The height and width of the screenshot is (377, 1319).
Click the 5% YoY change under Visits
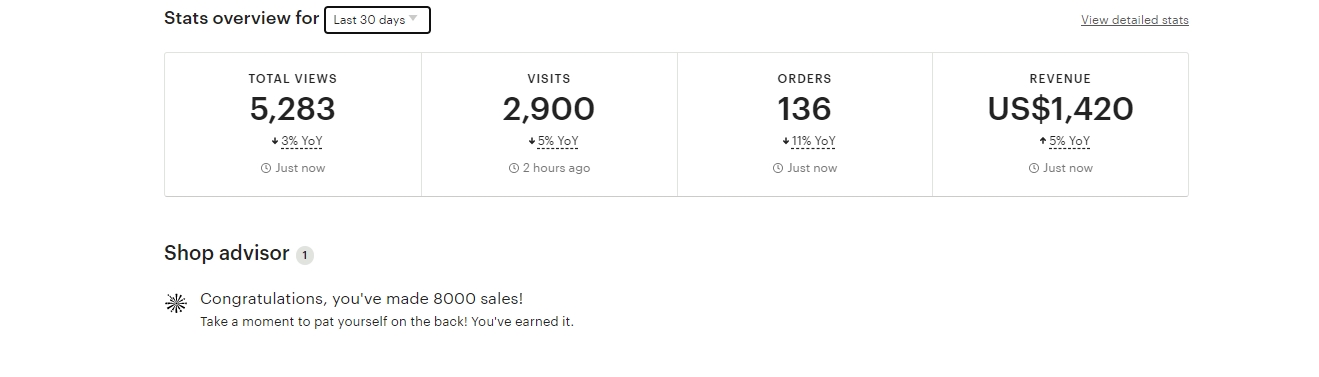pos(558,142)
